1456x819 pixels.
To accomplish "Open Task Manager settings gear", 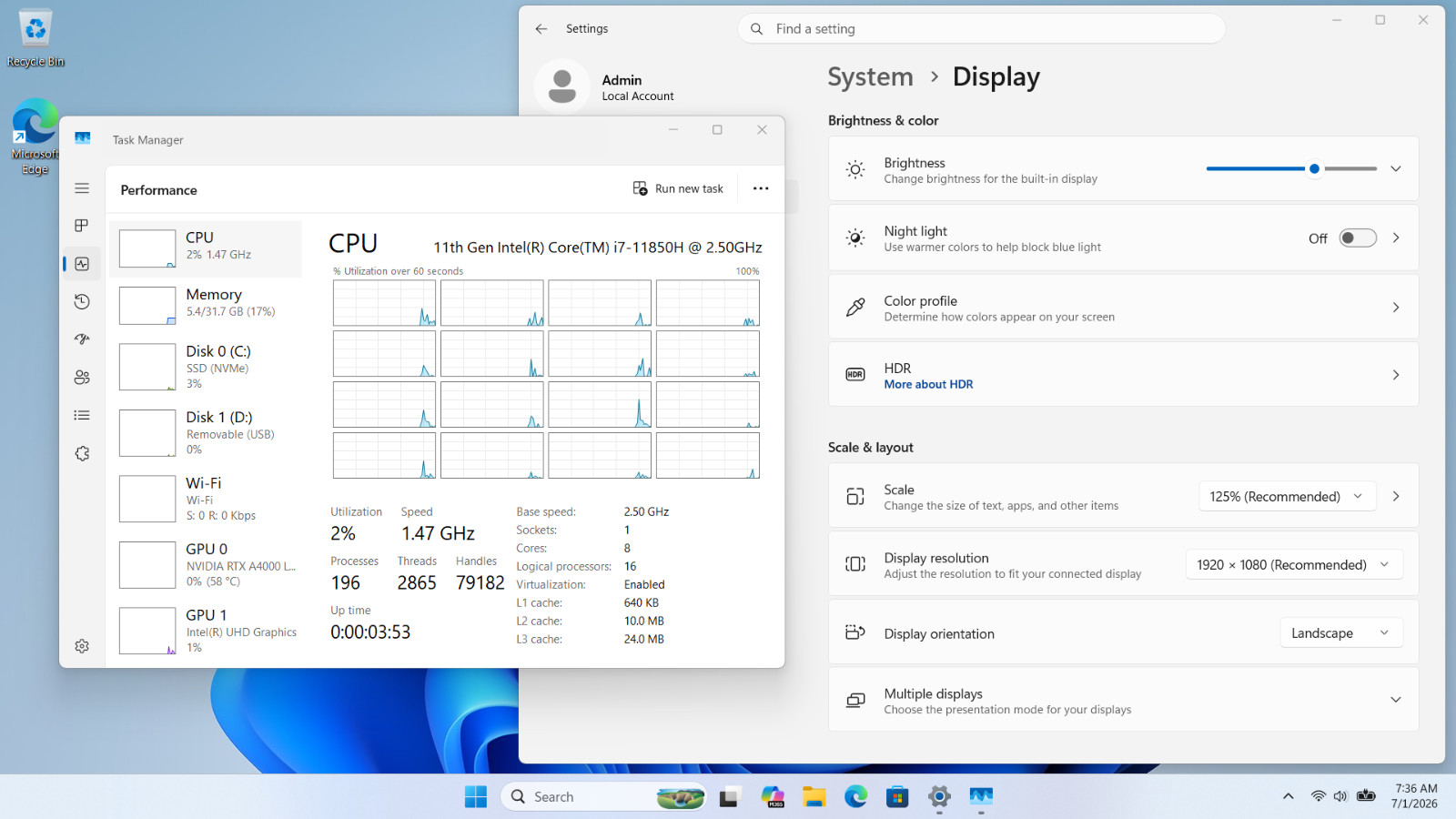I will point(82,646).
